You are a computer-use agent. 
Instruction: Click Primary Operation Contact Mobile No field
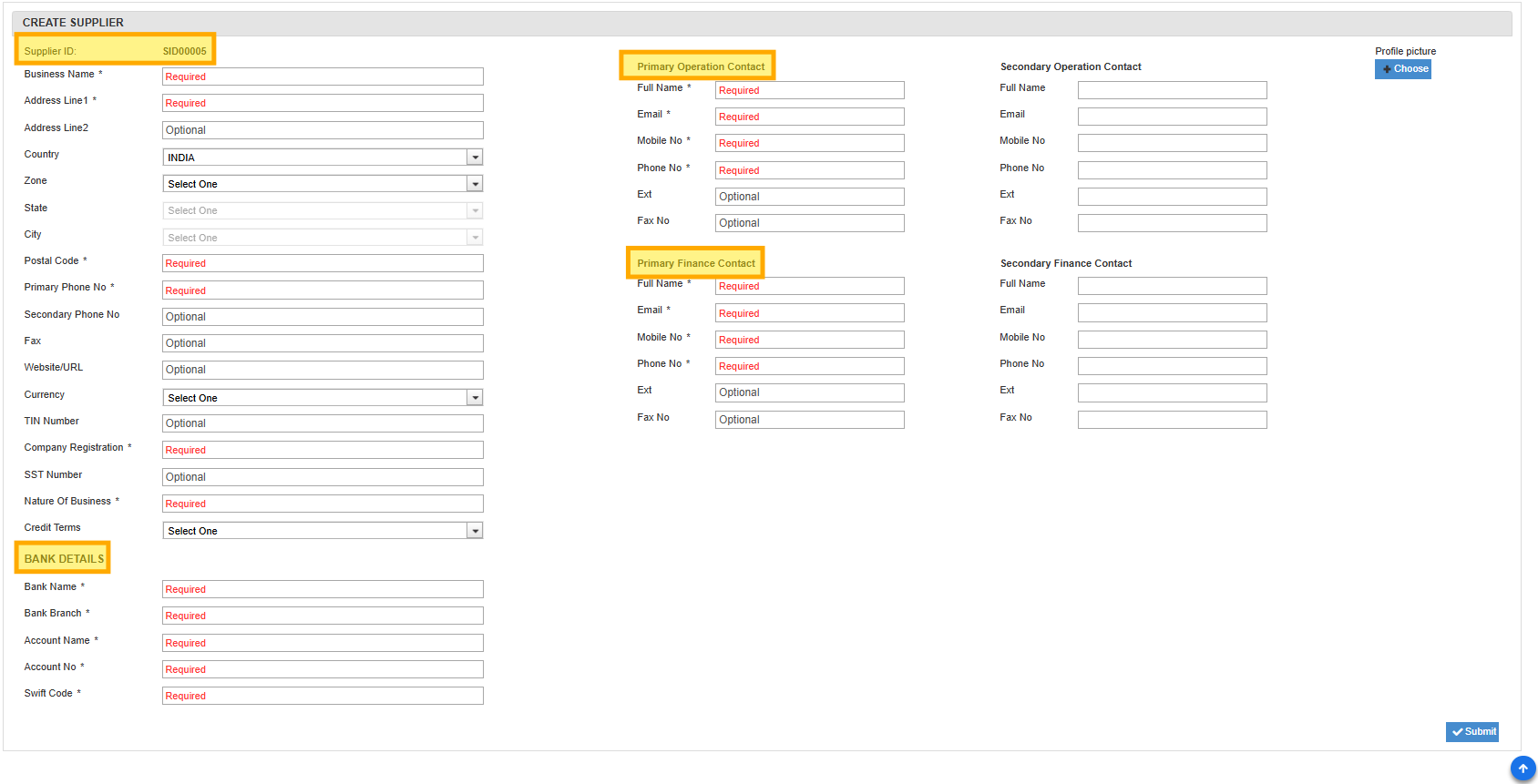(810, 143)
